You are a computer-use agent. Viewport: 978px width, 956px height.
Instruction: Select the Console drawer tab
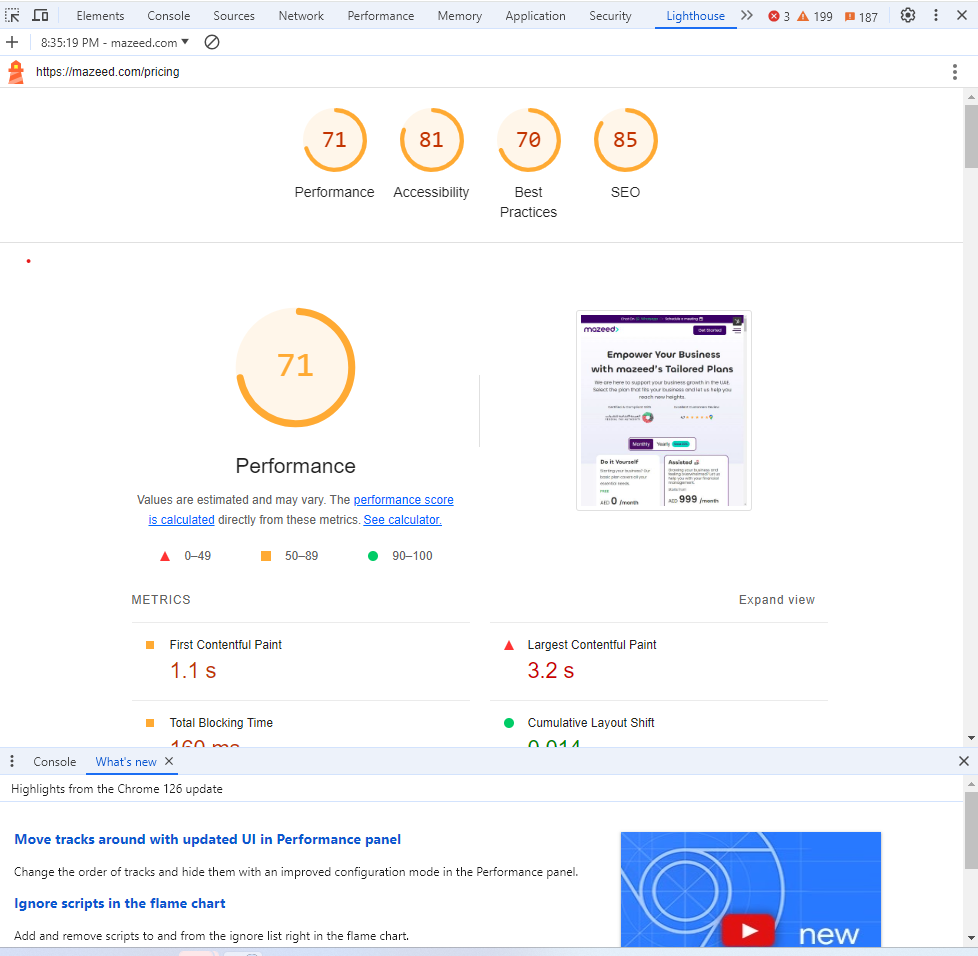[55, 761]
